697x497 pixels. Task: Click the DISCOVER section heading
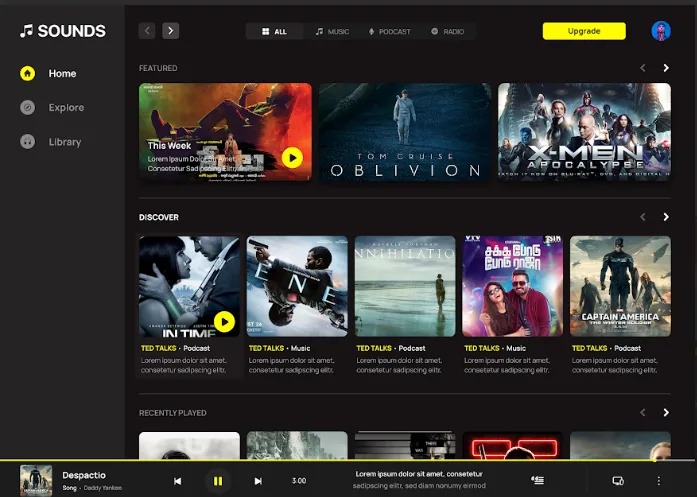(x=159, y=217)
